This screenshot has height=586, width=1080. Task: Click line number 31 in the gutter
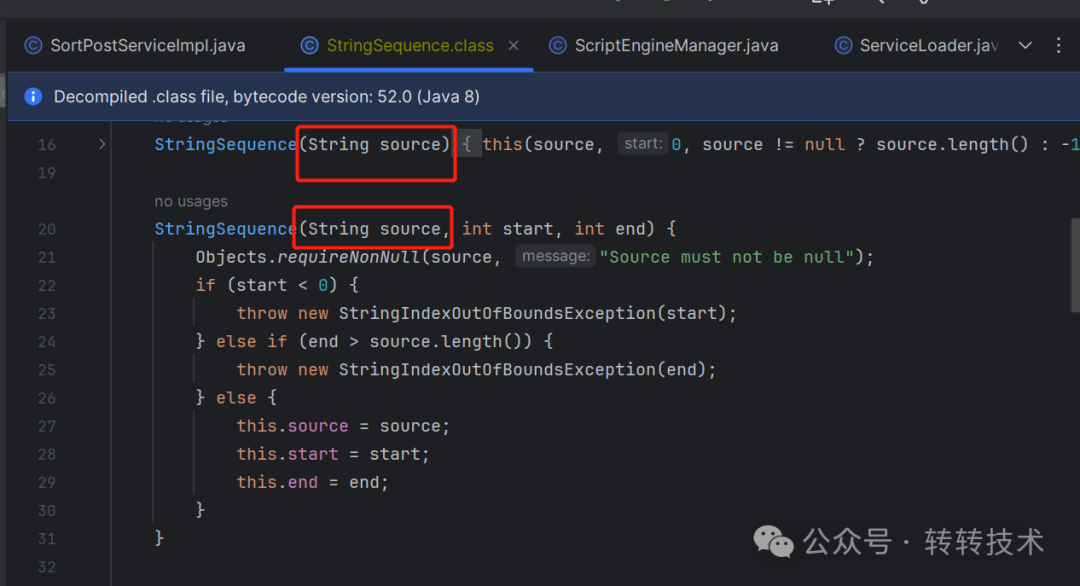47,538
